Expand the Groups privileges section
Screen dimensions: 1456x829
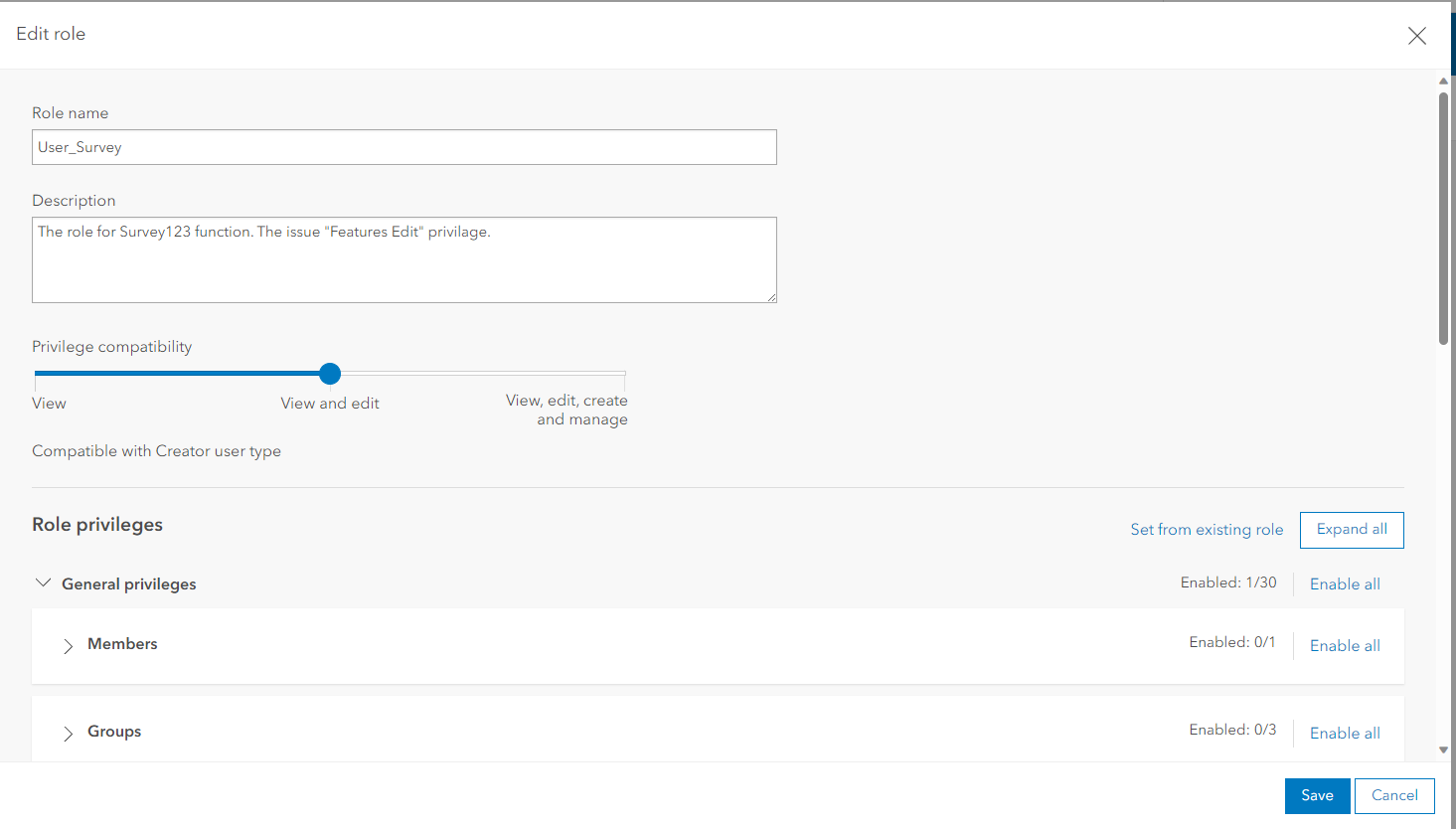click(68, 734)
